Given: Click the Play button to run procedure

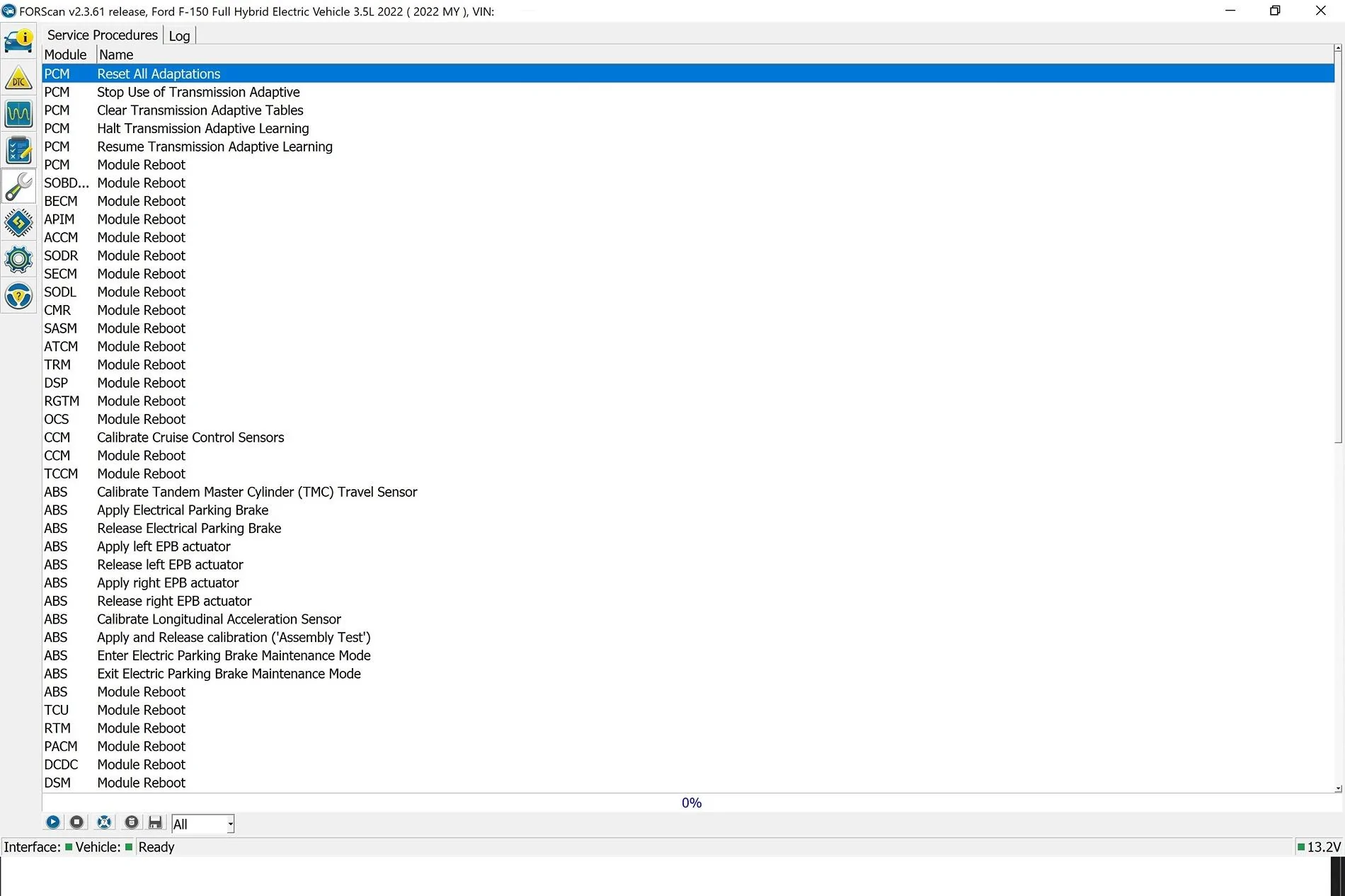Looking at the screenshot, I should coord(53,822).
